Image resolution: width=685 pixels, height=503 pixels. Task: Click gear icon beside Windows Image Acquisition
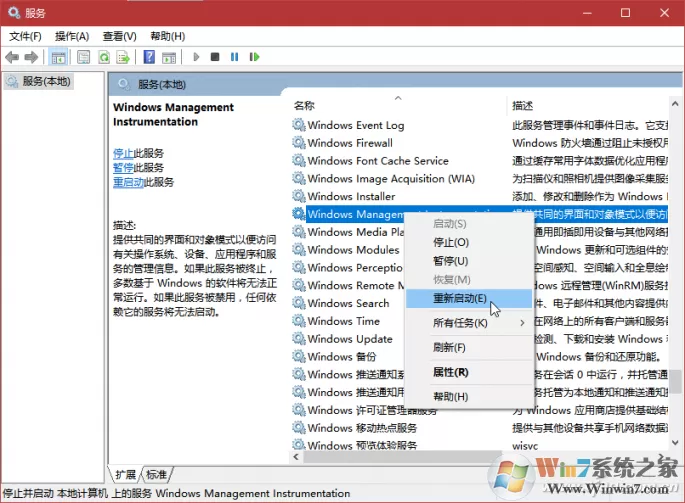(x=299, y=179)
